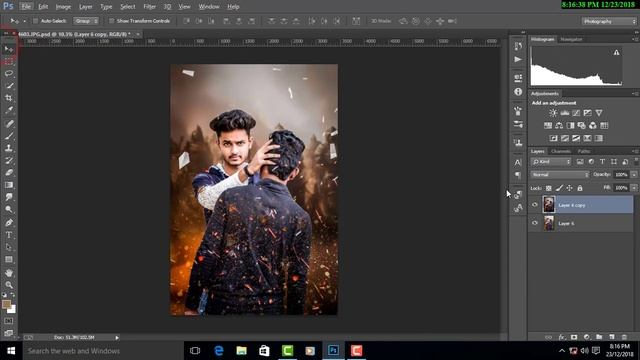Open the Filter menu
The width and height of the screenshot is (640, 360).
coord(149,7)
